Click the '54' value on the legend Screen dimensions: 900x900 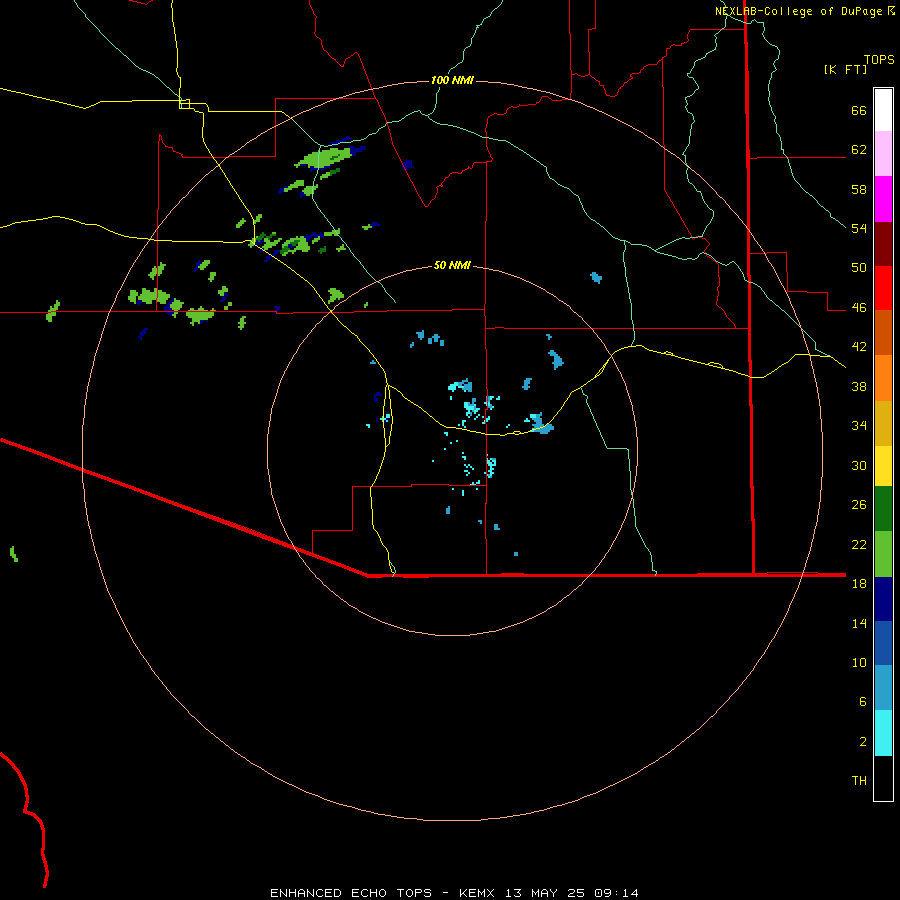[x=859, y=228]
